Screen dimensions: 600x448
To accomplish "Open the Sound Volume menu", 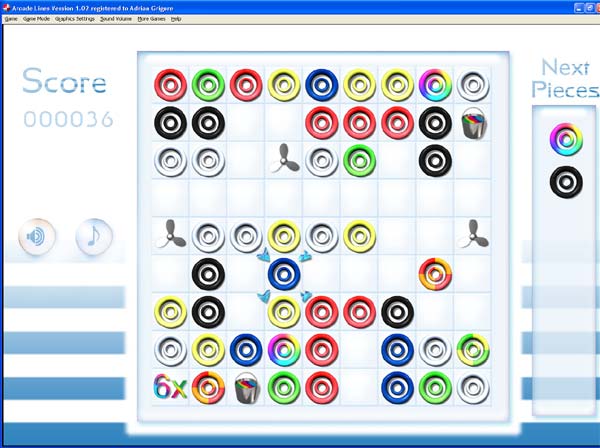I will click(x=118, y=19).
